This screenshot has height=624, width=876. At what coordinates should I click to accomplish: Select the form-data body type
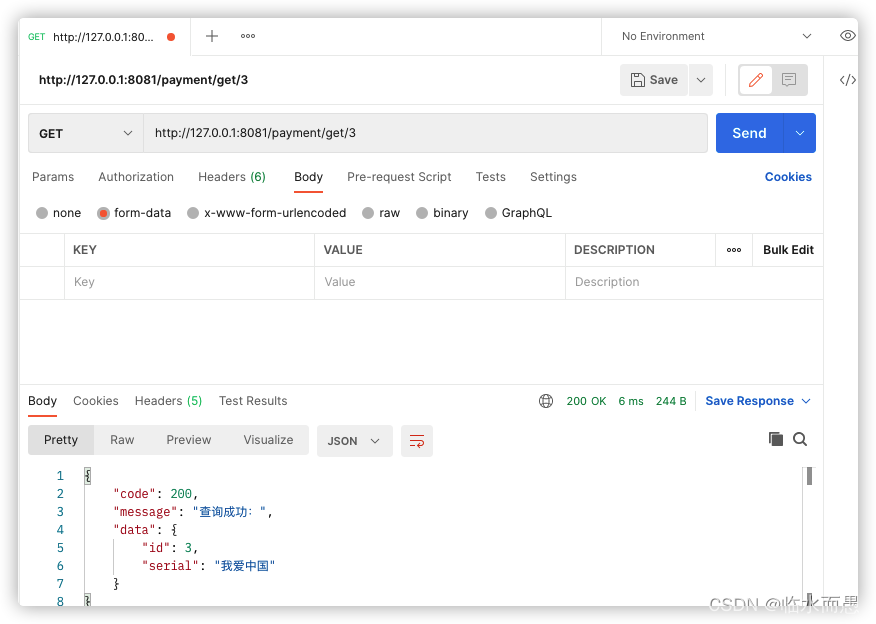coord(134,213)
